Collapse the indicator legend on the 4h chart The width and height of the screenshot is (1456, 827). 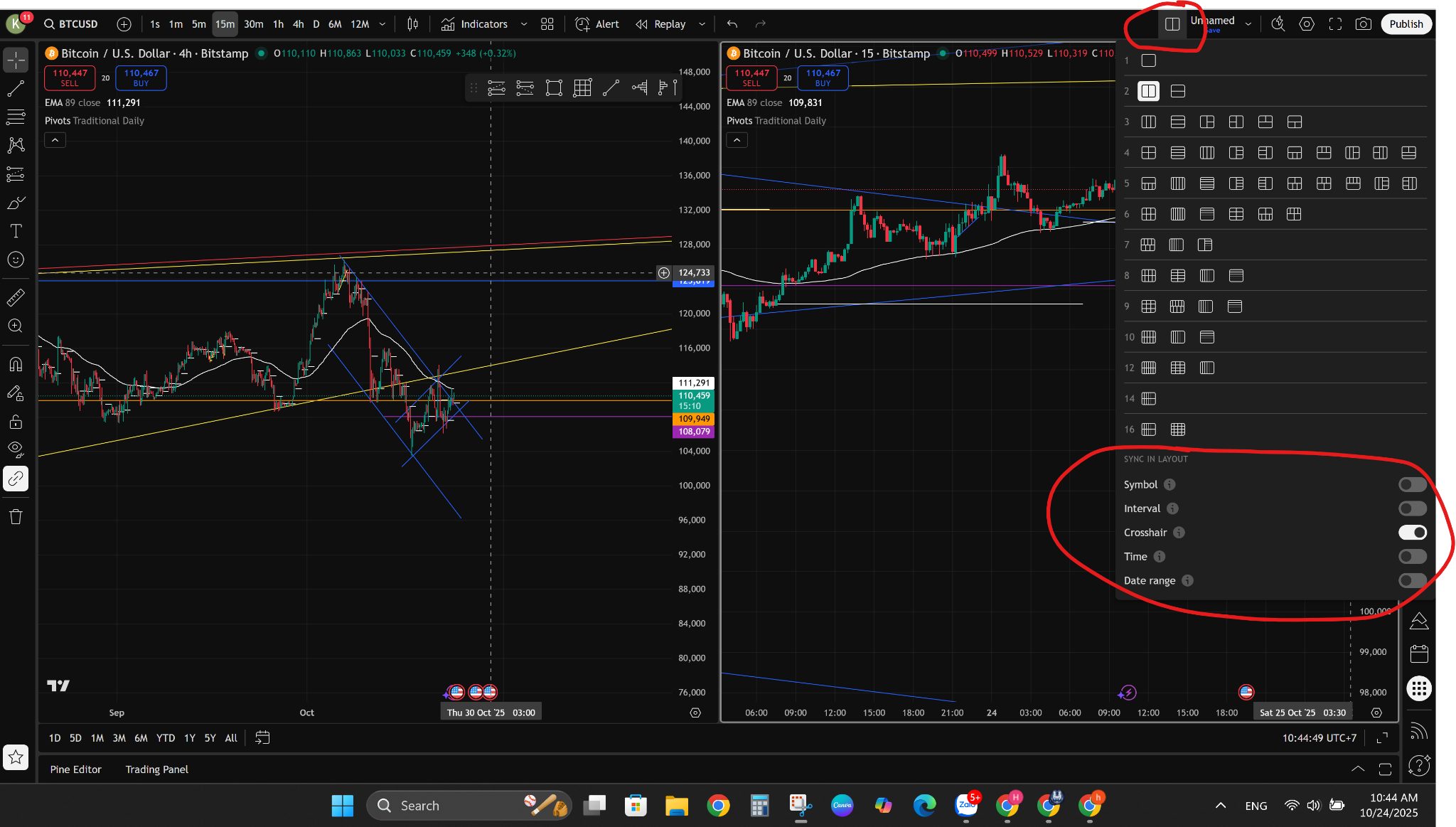pos(55,140)
